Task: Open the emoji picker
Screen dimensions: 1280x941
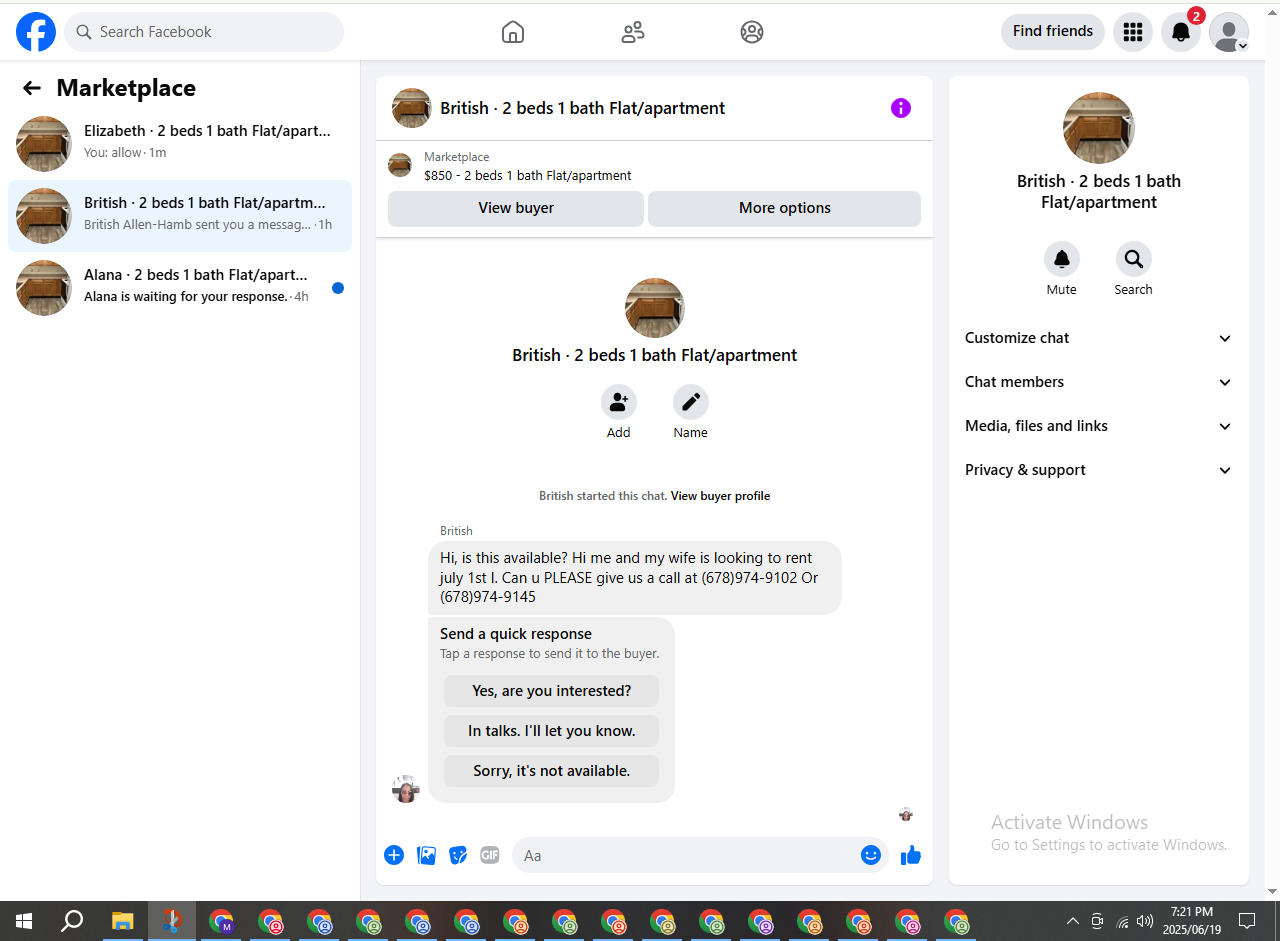Action: click(x=871, y=855)
